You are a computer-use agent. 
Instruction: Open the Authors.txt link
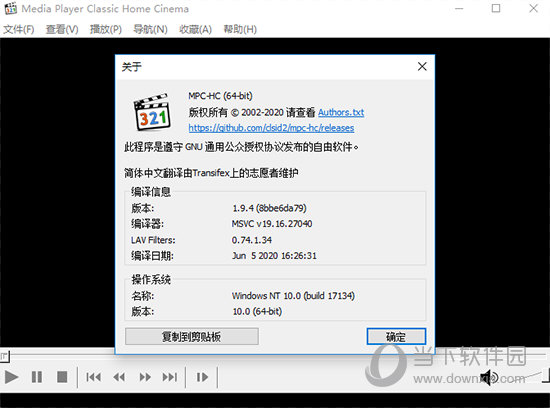(341, 112)
